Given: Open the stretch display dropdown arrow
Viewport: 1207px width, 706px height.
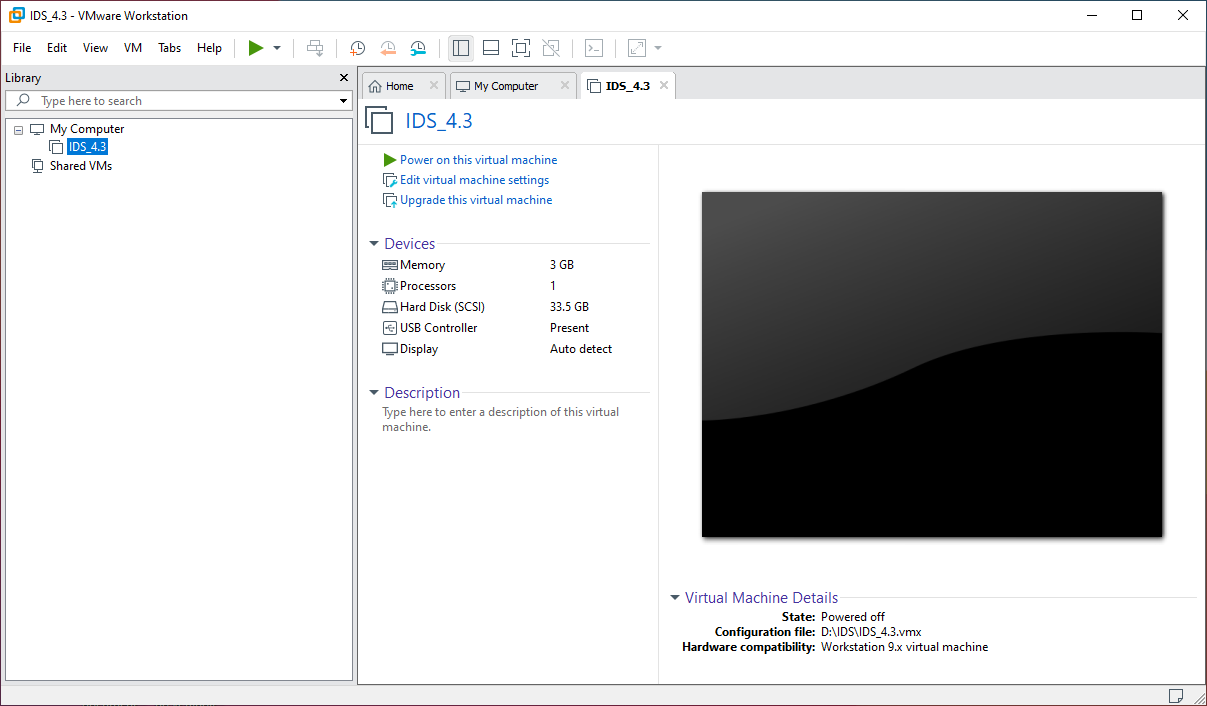Looking at the screenshot, I should [x=658, y=48].
